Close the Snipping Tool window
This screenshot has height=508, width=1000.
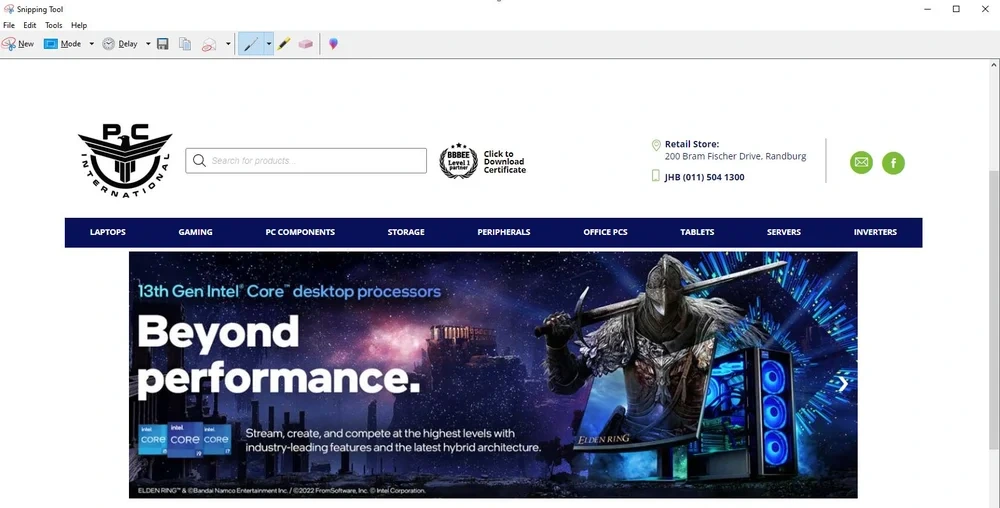pyautogui.click(x=985, y=9)
